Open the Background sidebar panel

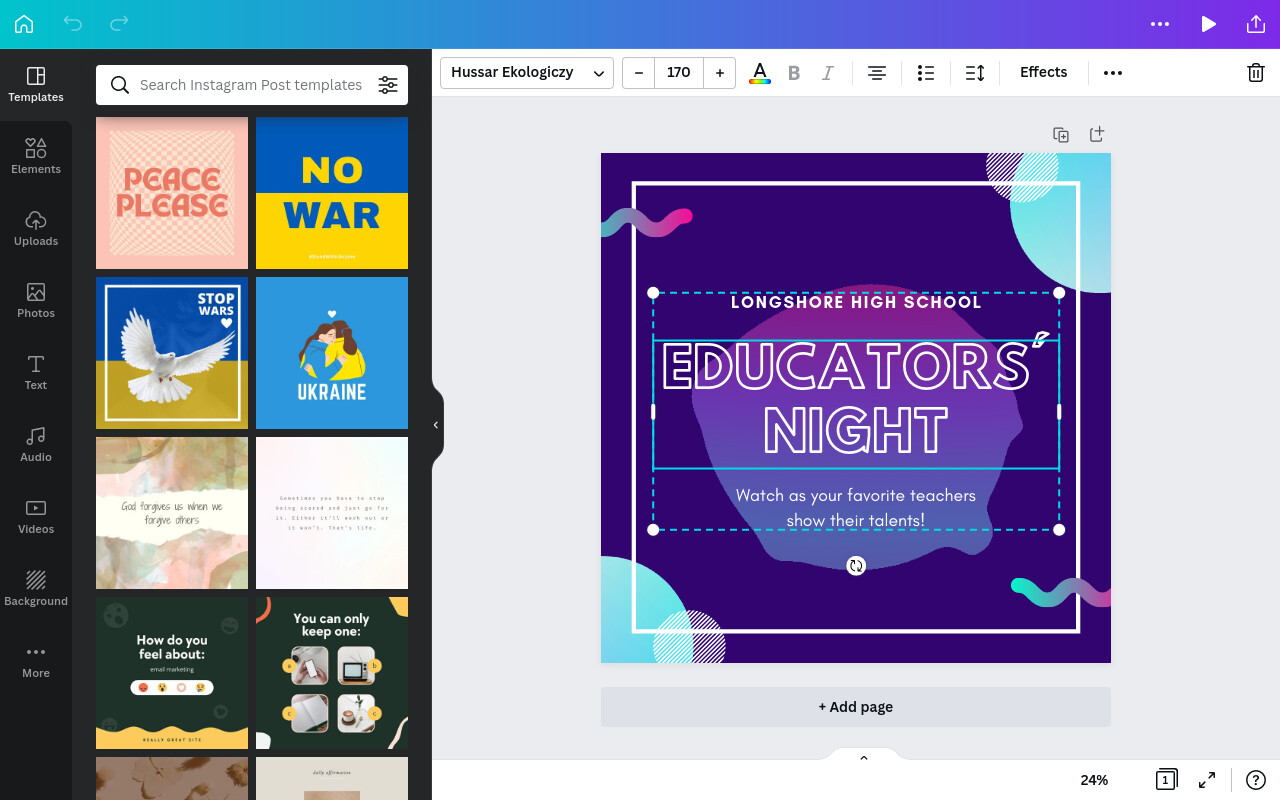pyautogui.click(x=36, y=589)
